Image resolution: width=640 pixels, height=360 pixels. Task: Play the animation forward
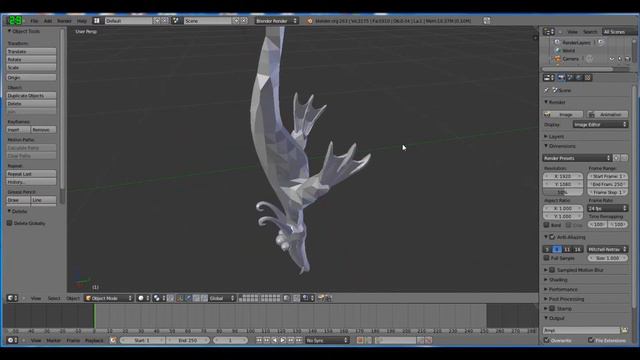click(x=282, y=340)
